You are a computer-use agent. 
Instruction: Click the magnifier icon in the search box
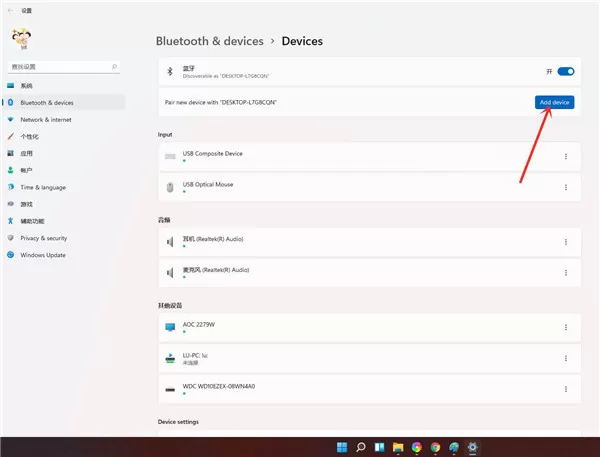tap(114, 67)
